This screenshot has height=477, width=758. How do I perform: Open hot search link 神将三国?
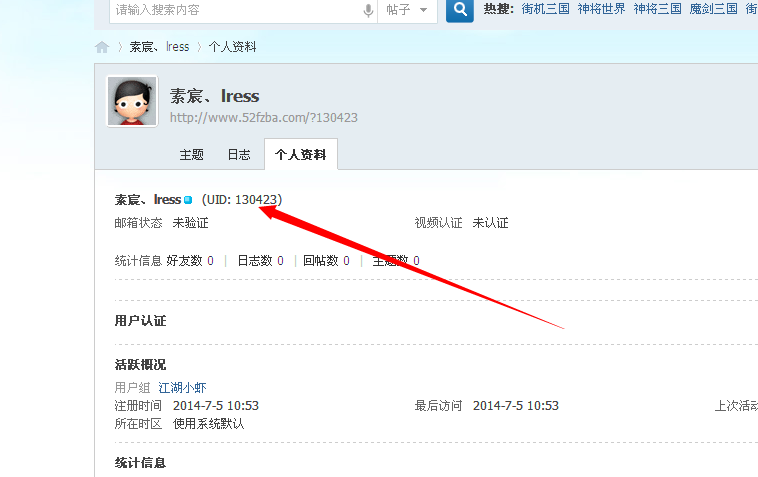(x=658, y=9)
